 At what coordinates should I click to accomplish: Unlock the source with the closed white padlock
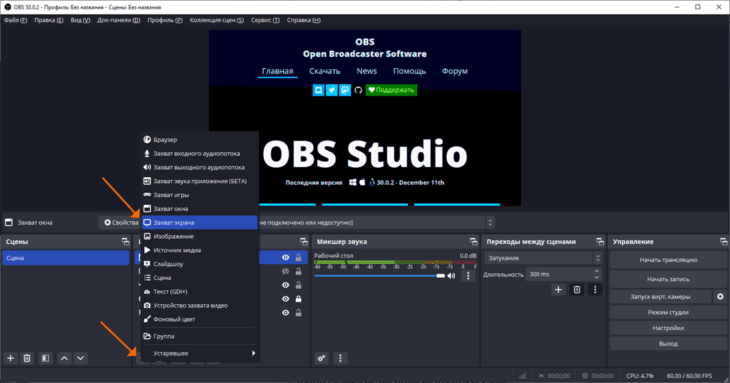[x=298, y=299]
